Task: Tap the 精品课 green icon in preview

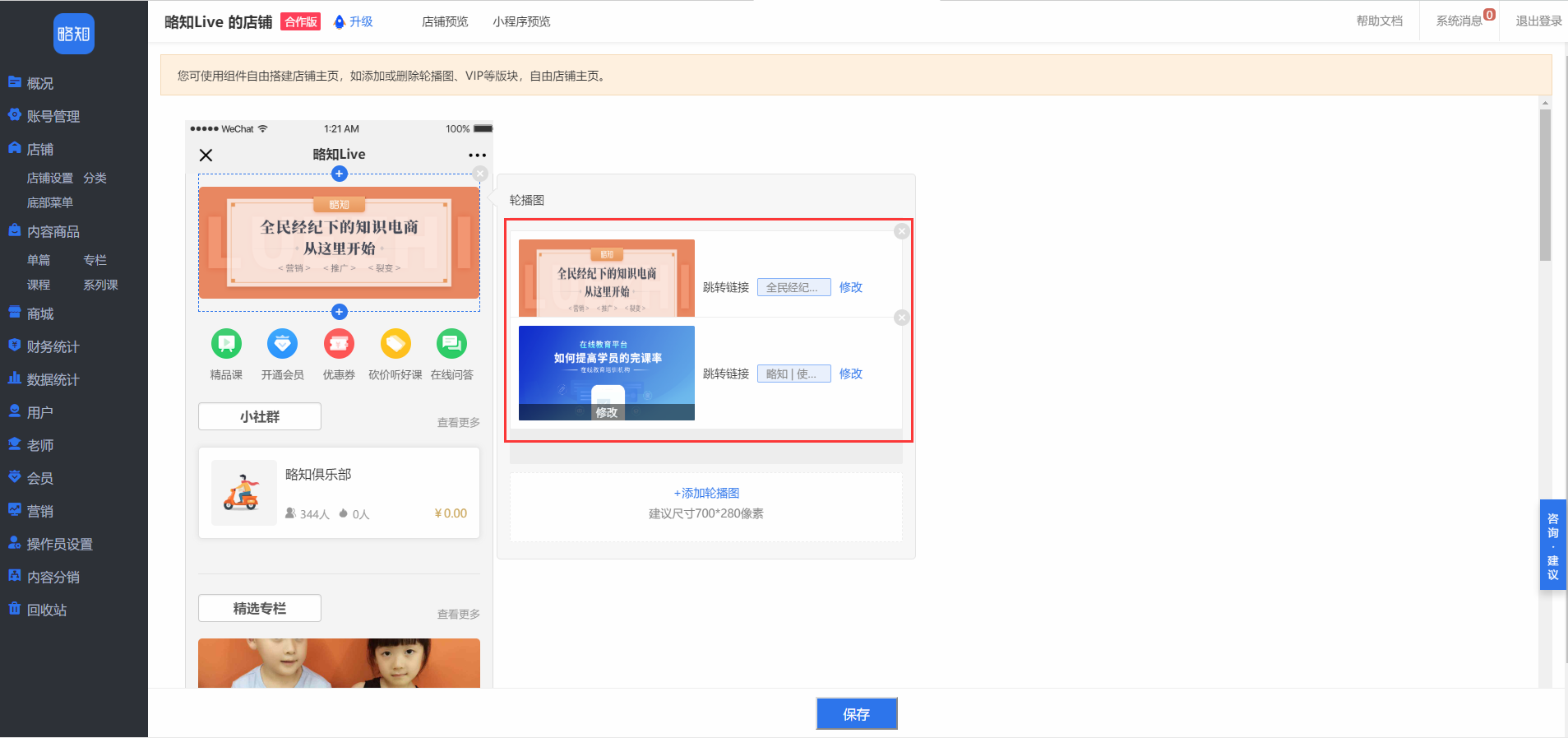Action: pyautogui.click(x=226, y=344)
